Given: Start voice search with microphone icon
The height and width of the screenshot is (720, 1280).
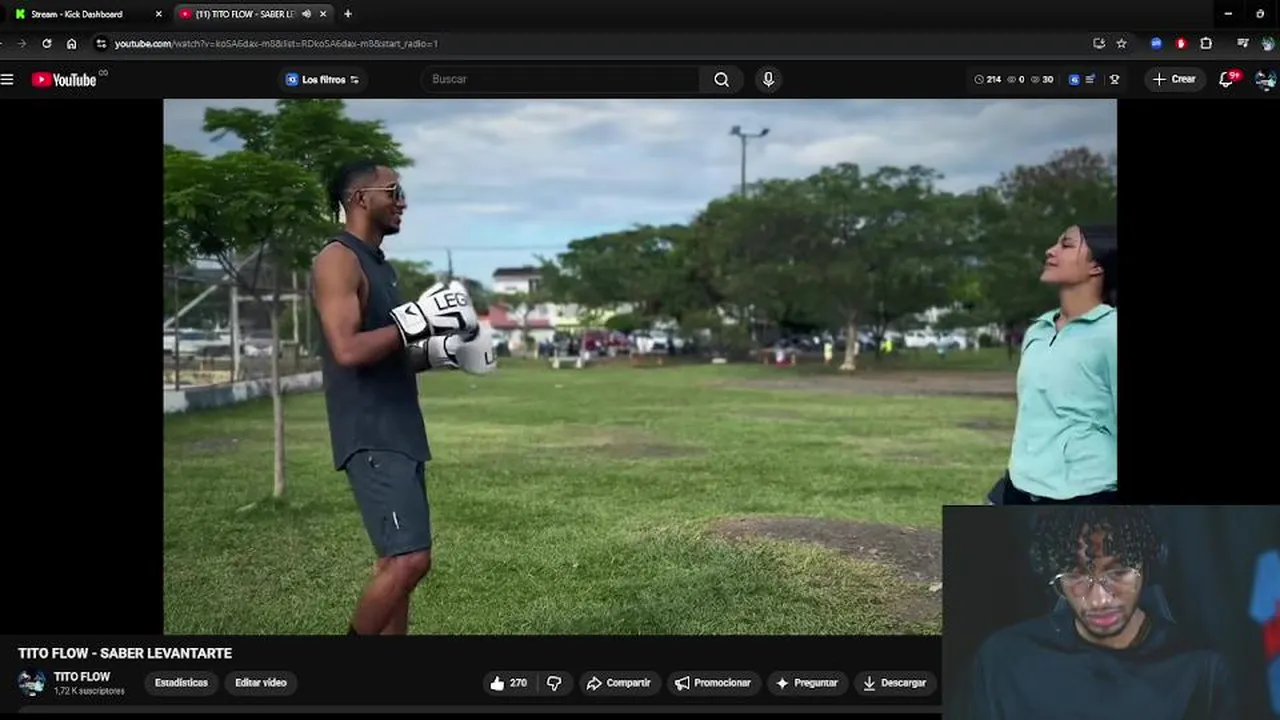Looking at the screenshot, I should (x=768, y=79).
